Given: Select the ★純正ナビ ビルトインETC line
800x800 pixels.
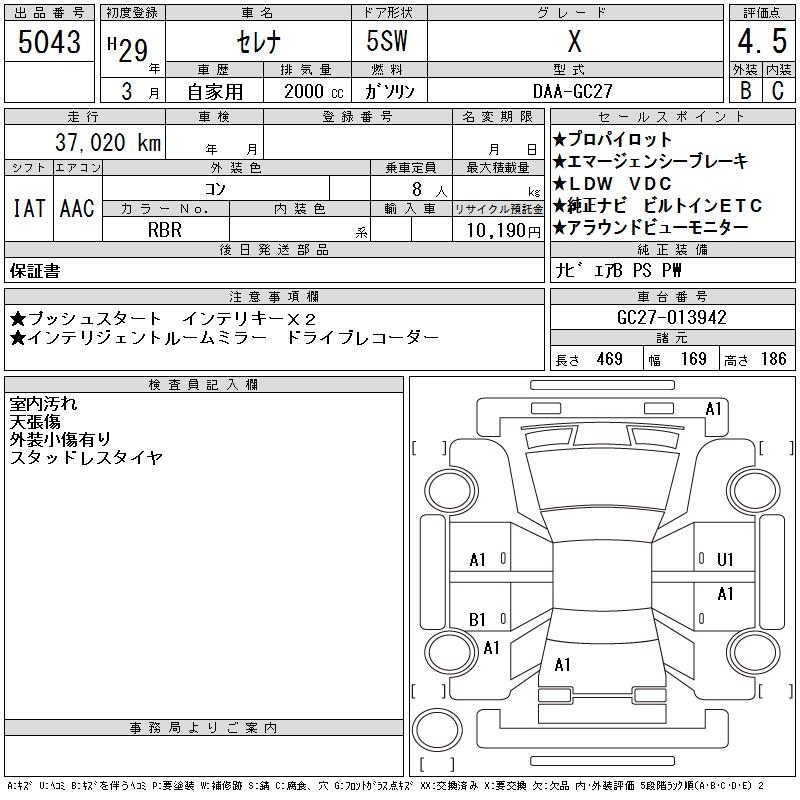Looking at the screenshot, I should click(x=658, y=205).
